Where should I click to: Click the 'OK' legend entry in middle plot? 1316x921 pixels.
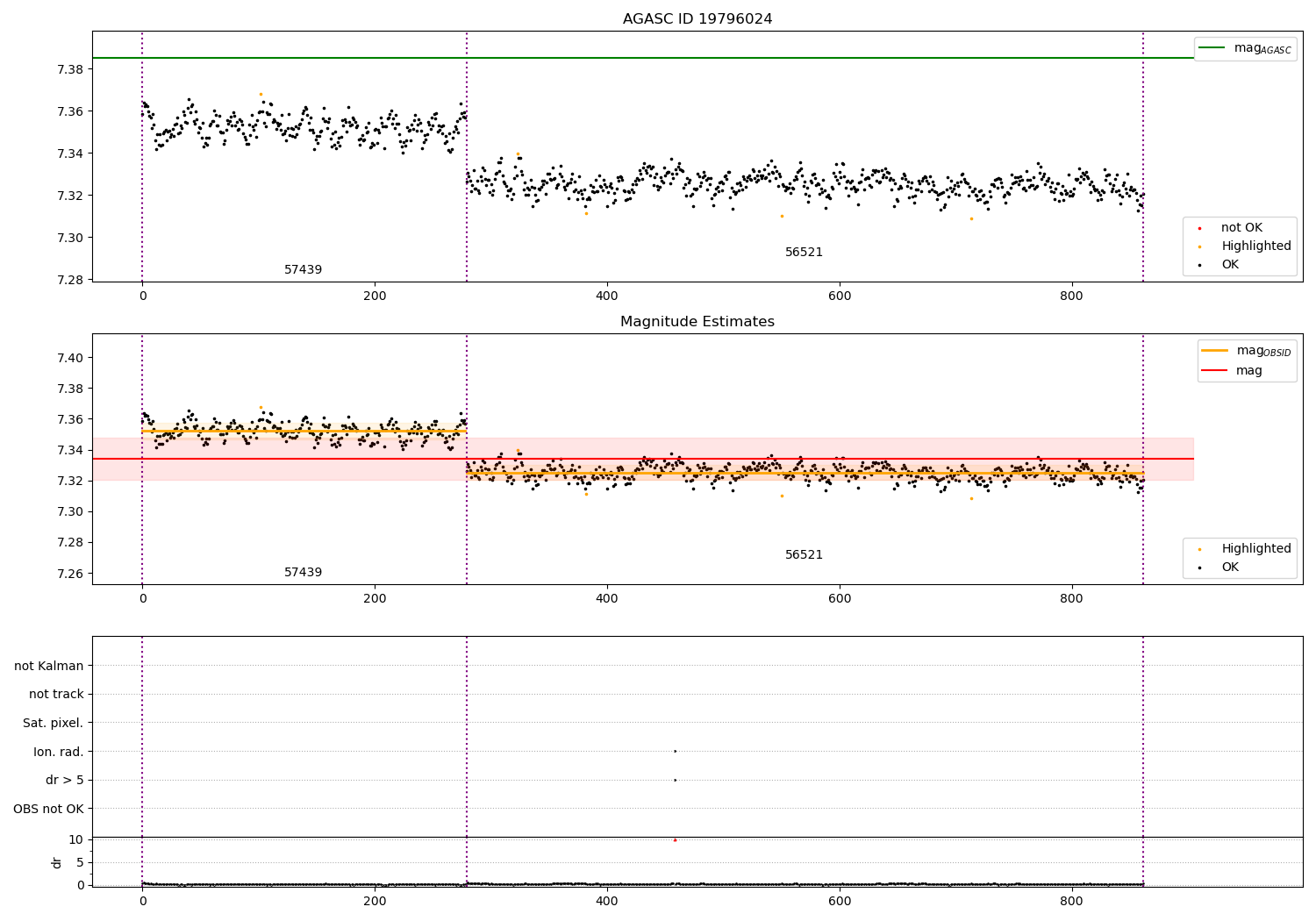pyautogui.click(x=1218, y=568)
